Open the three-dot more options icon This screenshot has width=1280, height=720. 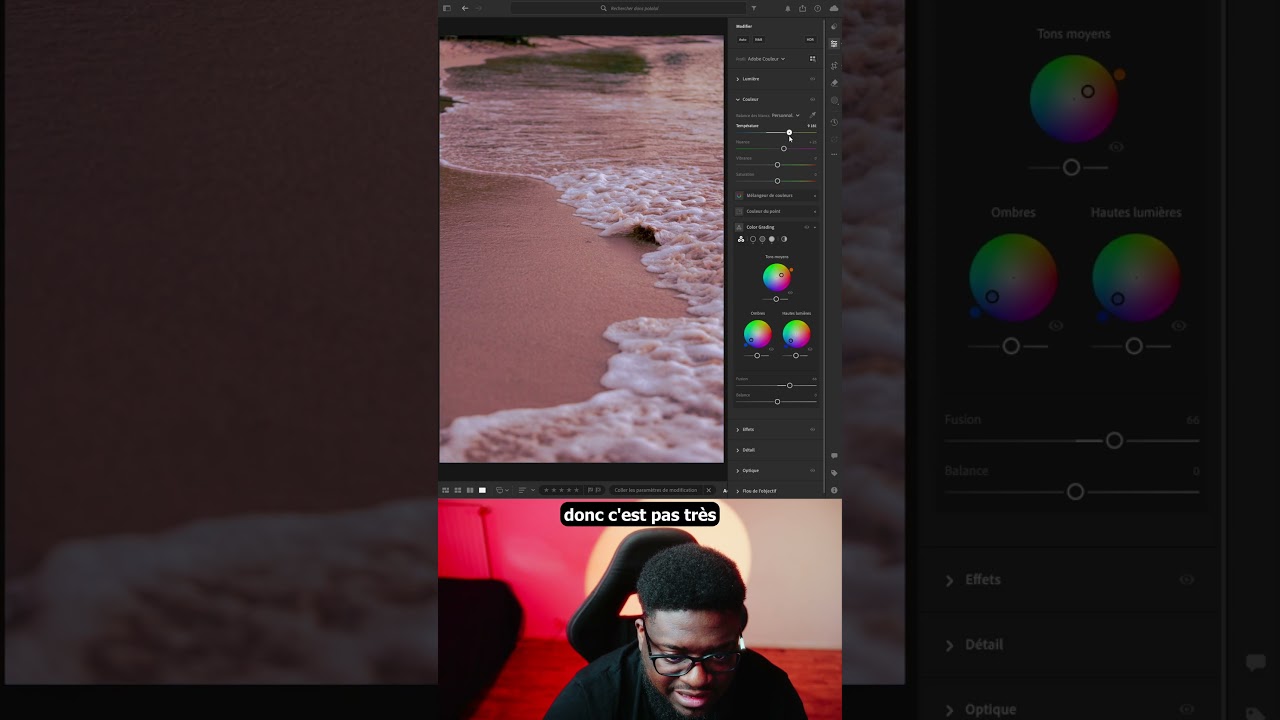coord(834,154)
